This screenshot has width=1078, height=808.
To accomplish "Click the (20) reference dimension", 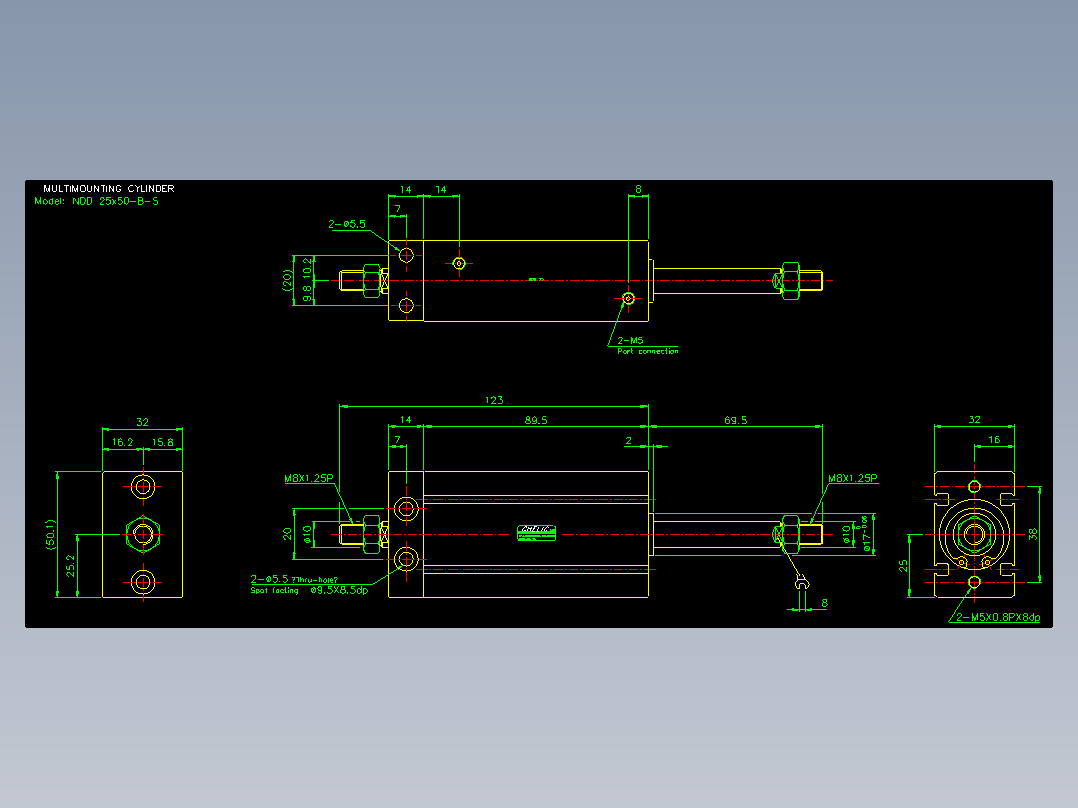I will [x=287, y=280].
